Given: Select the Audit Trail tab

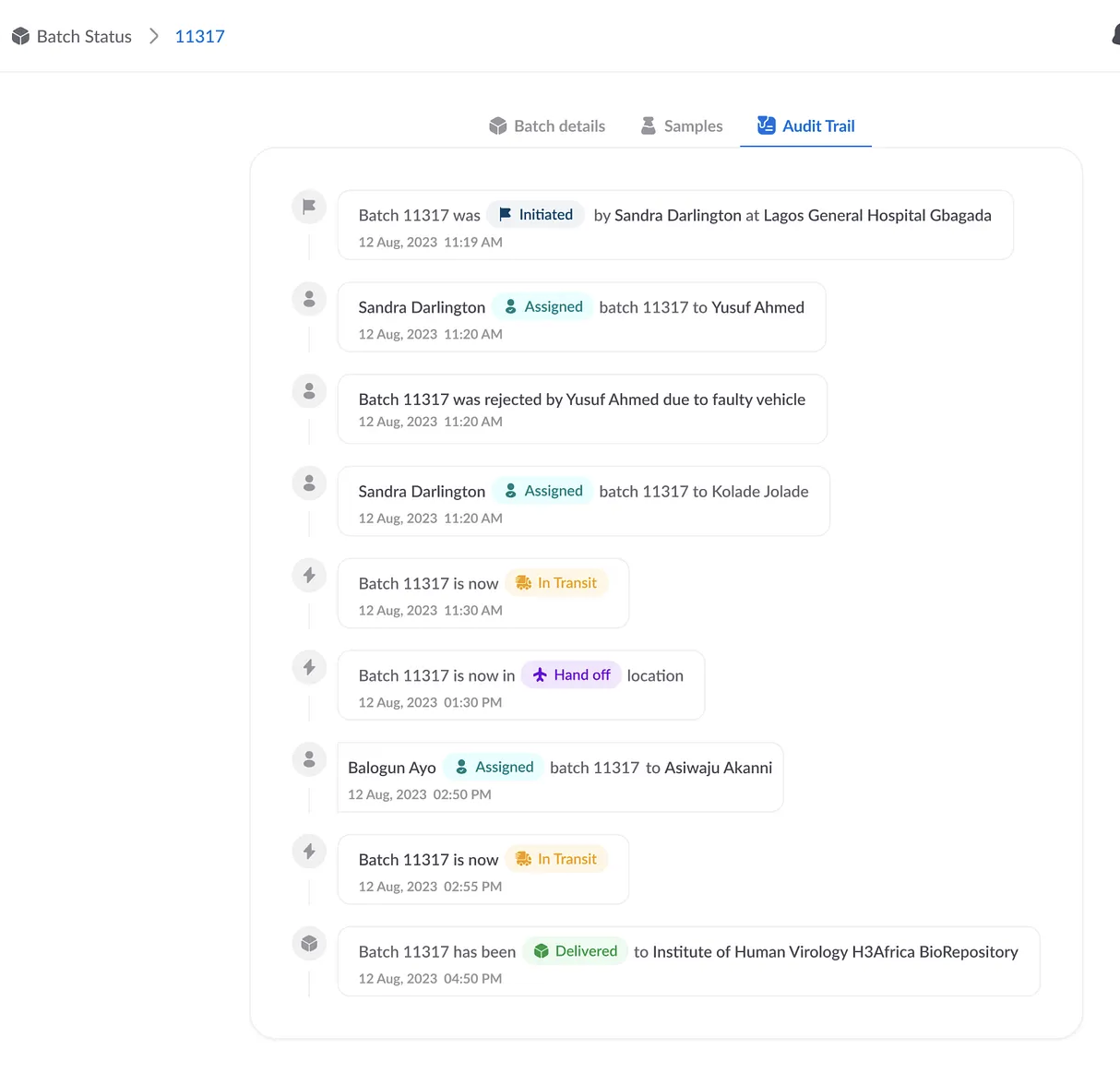Looking at the screenshot, I should click(806, 126).
